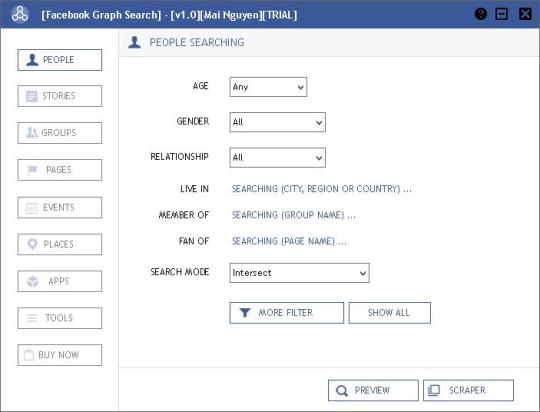
Task: Open the TOOLS section
Action: 60,318
